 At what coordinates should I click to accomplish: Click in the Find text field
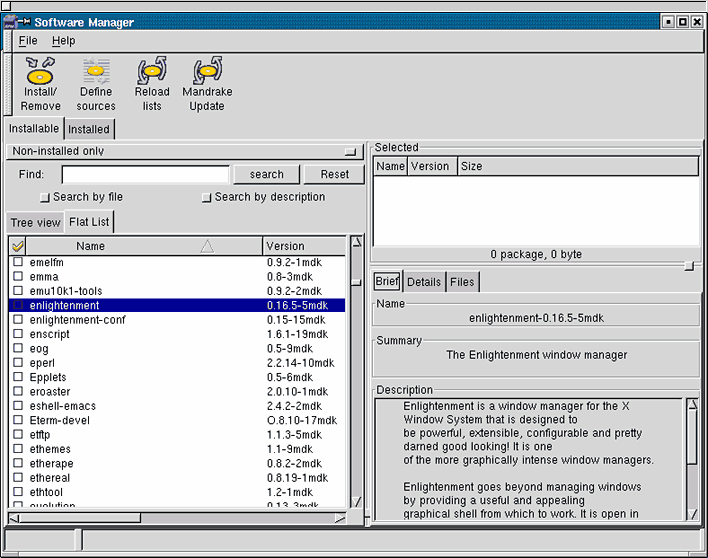[x=145, y=175]
